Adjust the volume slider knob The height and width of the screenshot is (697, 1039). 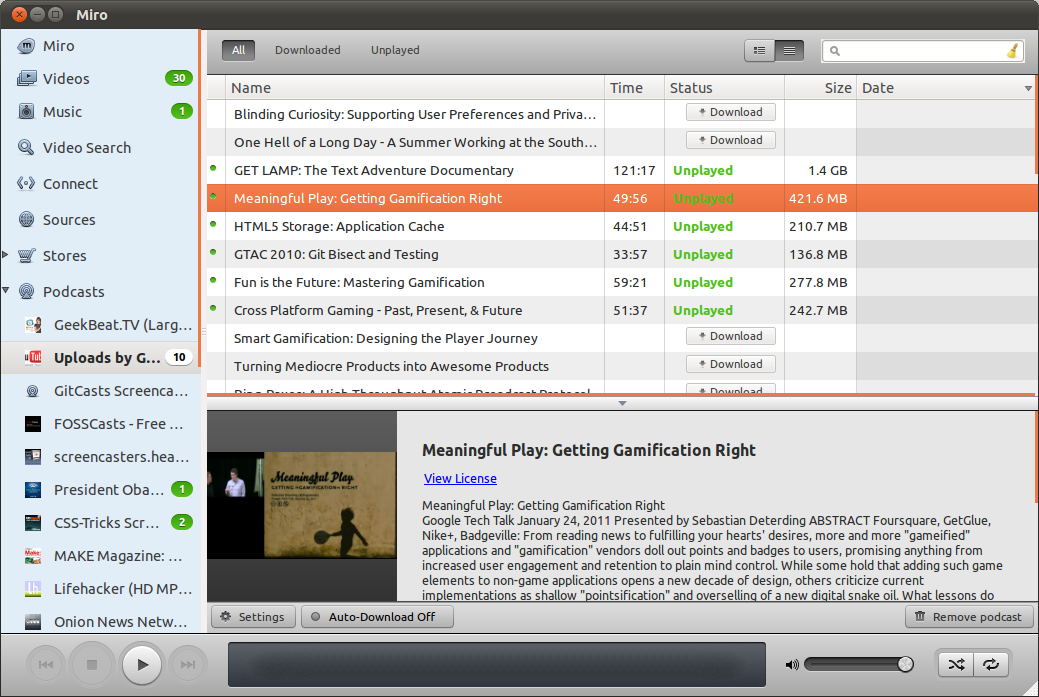point(905,664)
